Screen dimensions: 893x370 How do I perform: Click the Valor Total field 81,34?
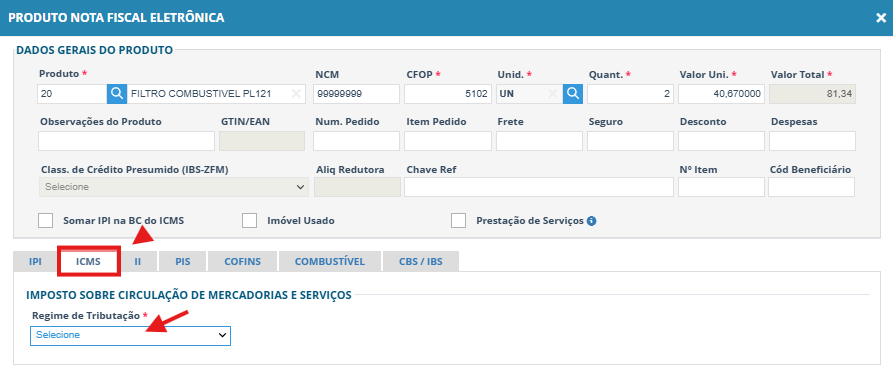coord(813,94)
